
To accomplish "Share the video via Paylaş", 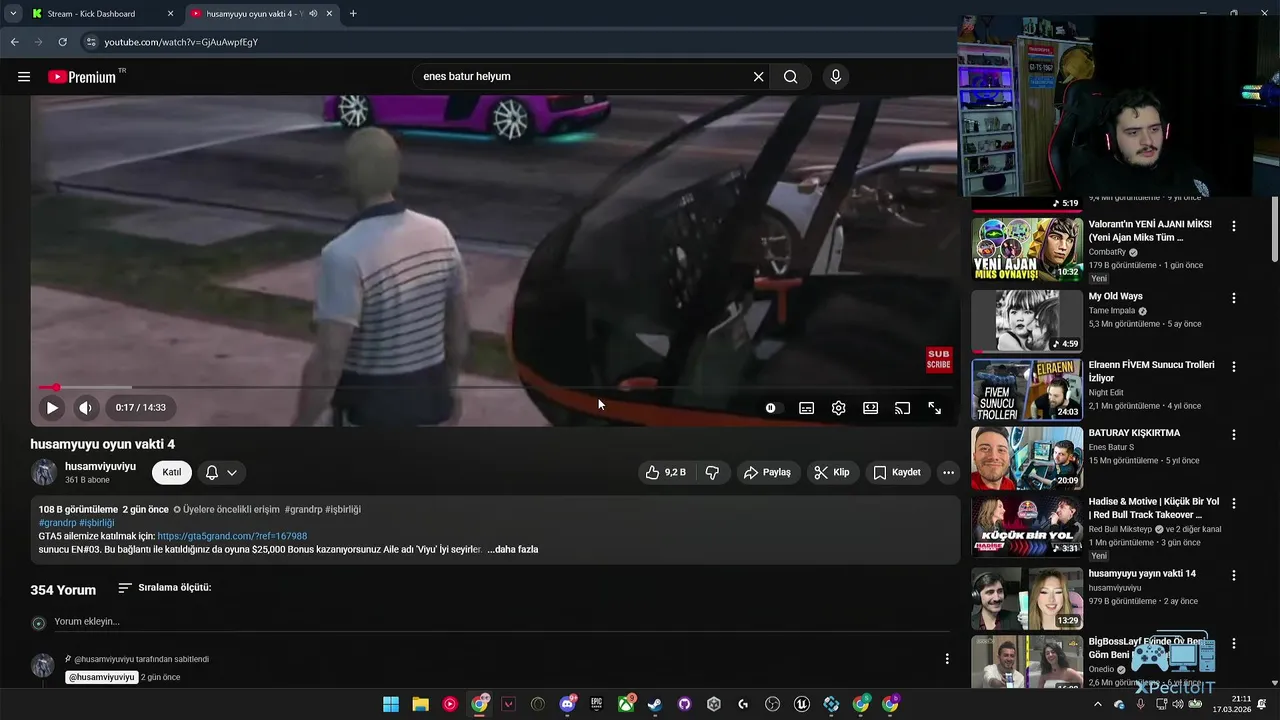I will tap(767, 472).
